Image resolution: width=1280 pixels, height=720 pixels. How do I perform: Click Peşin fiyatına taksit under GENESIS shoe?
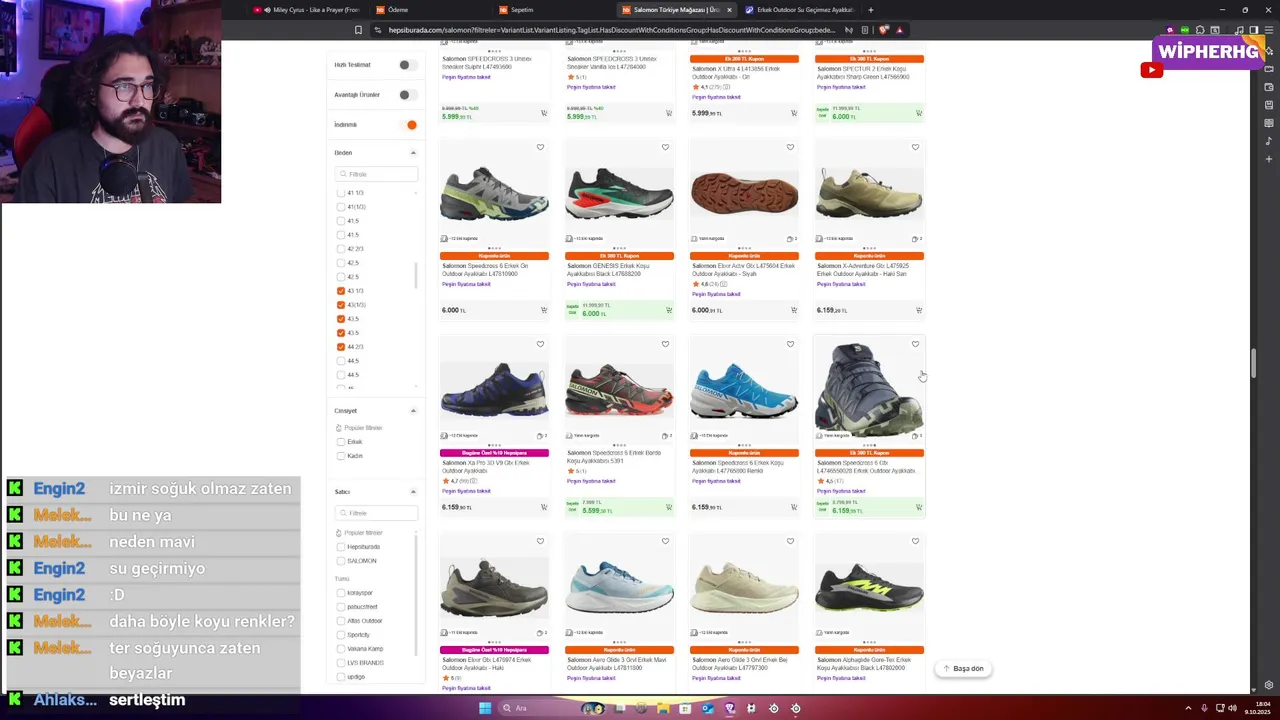[591, 284]
